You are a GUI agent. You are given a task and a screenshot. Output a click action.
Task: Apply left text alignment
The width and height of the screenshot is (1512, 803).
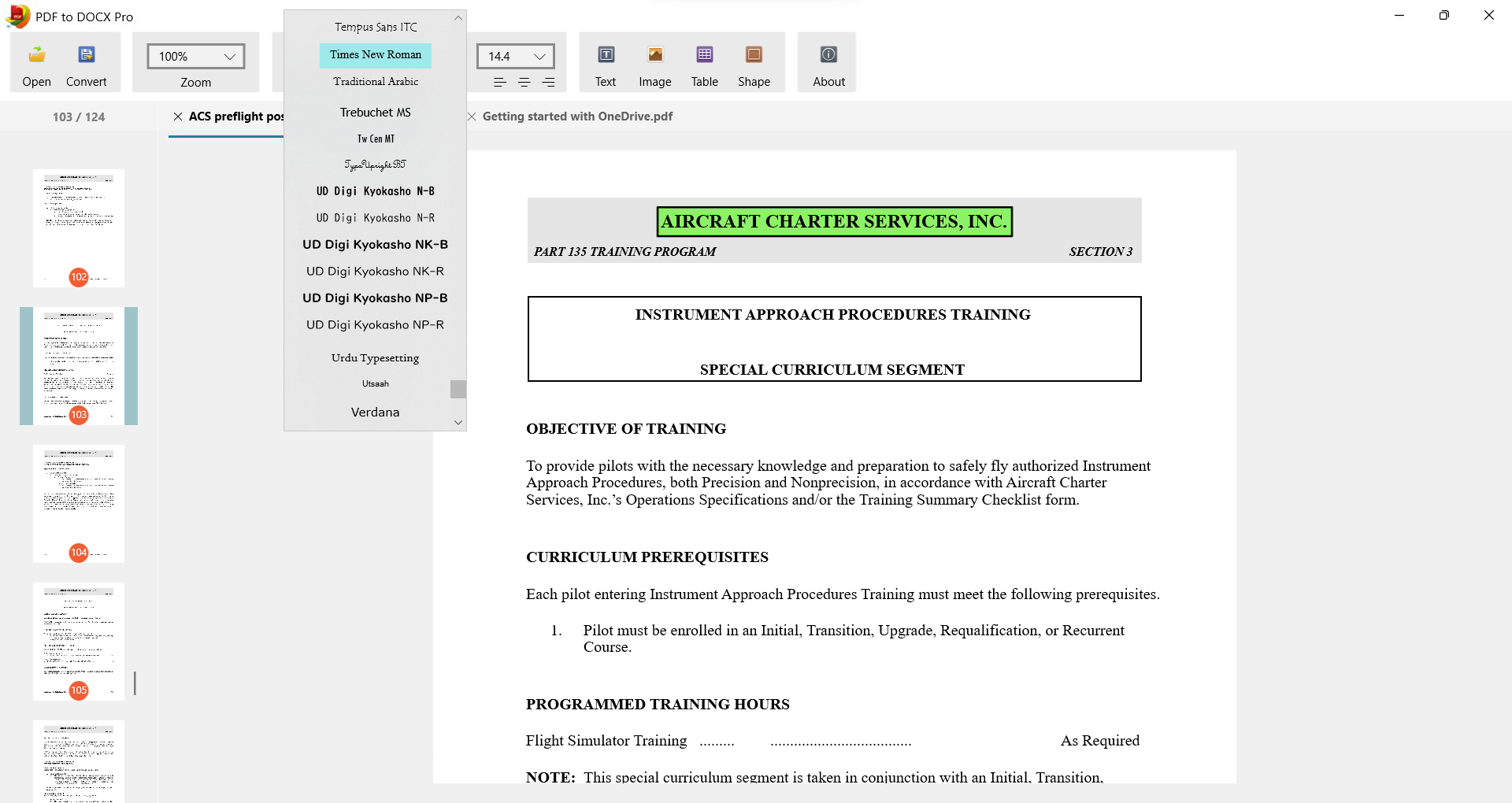(499, 81)
